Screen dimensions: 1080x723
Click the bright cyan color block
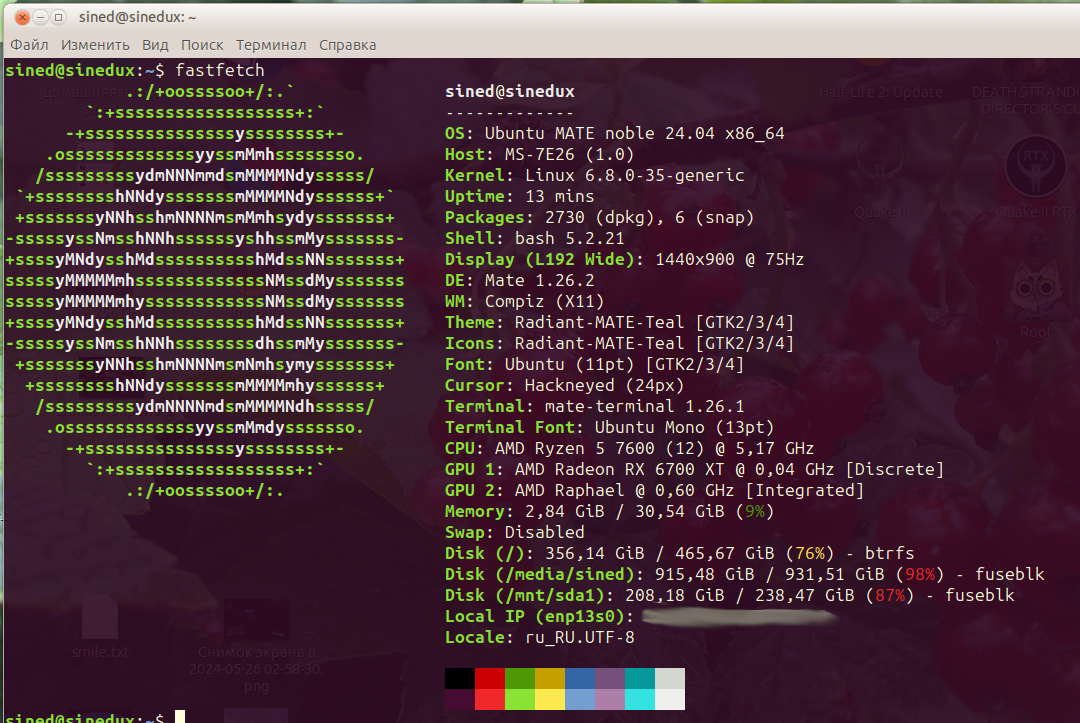pyautogui.click(x=640, y=699)
